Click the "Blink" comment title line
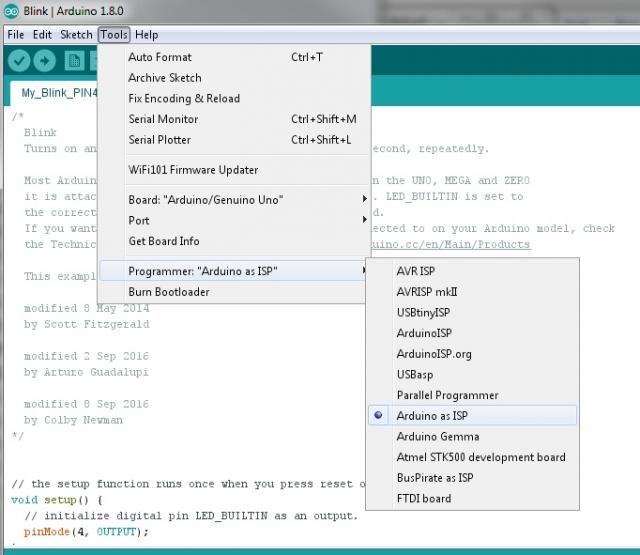This screenshot has height=555, width=640. [x=40, y=133]
